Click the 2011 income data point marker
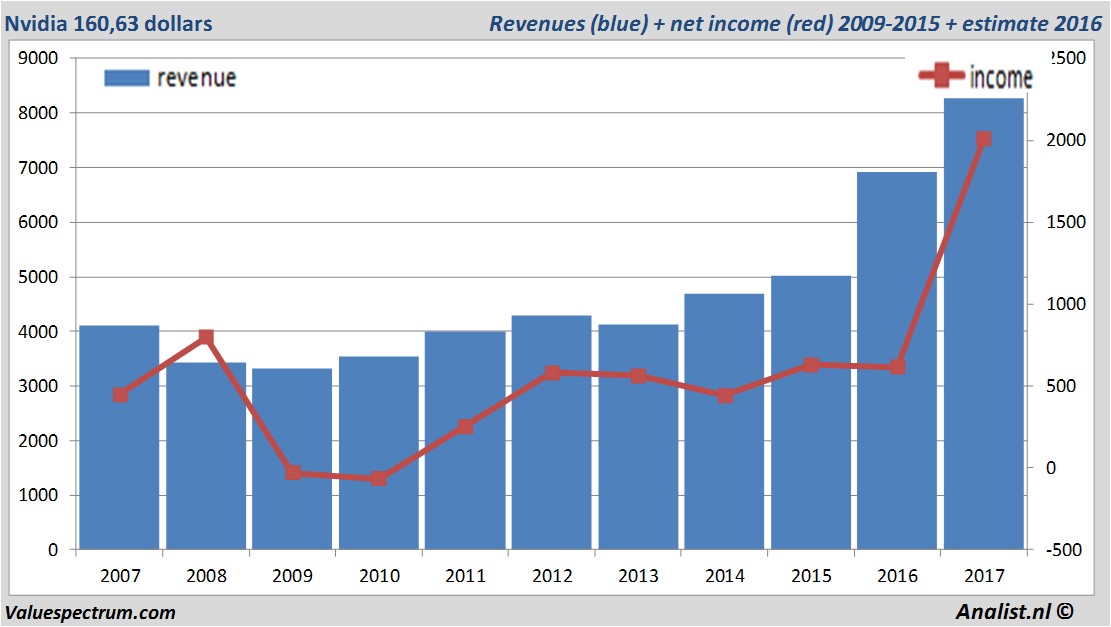This screenshot has height=627, width=1111. 466,426
